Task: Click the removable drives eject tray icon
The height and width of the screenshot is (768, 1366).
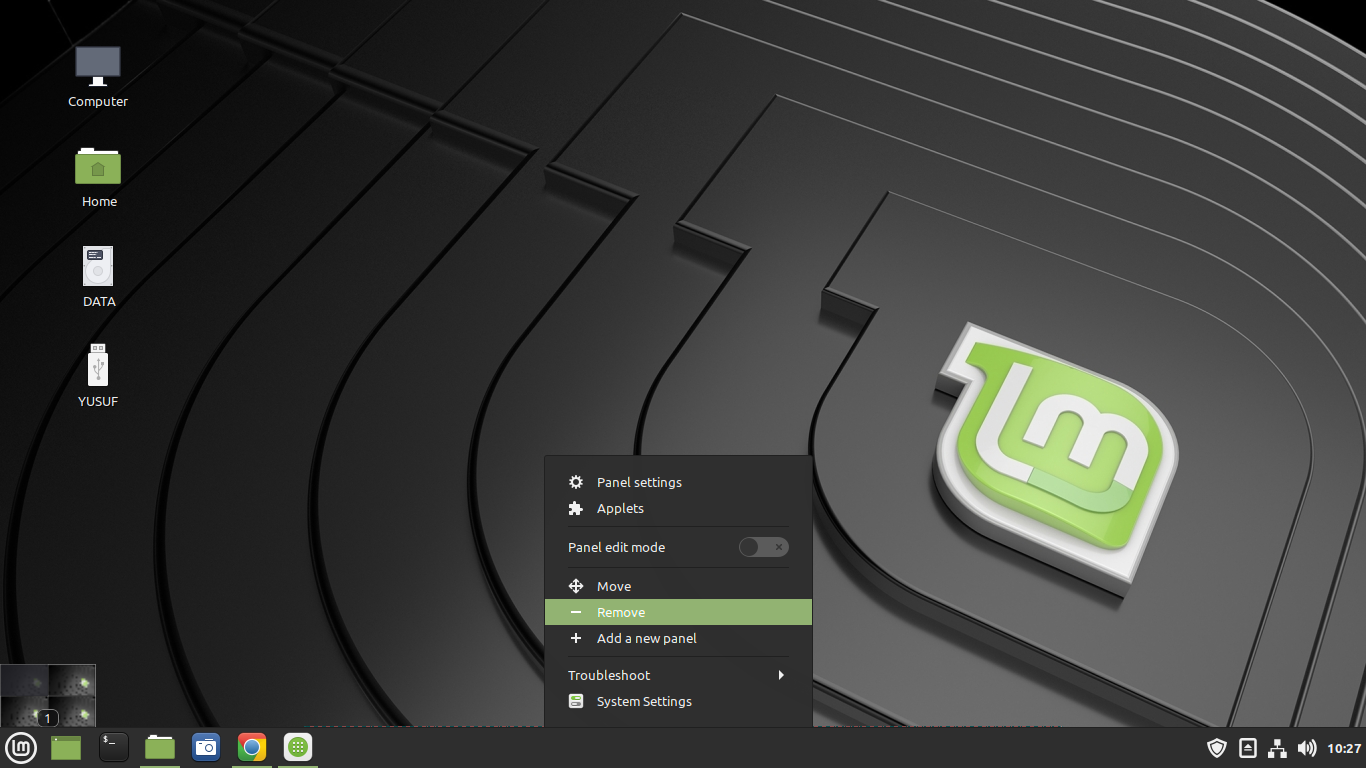Action: click(1247, 748)
